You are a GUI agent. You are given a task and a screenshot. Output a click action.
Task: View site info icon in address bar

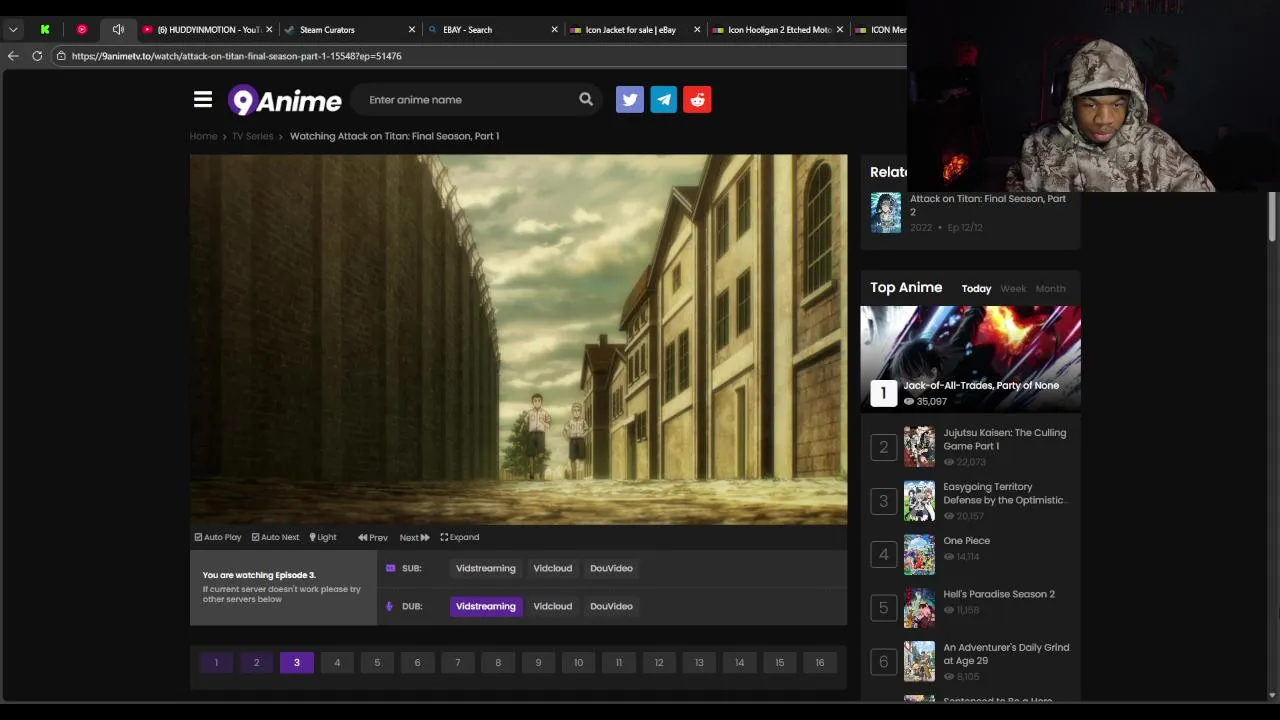(61, 56)
